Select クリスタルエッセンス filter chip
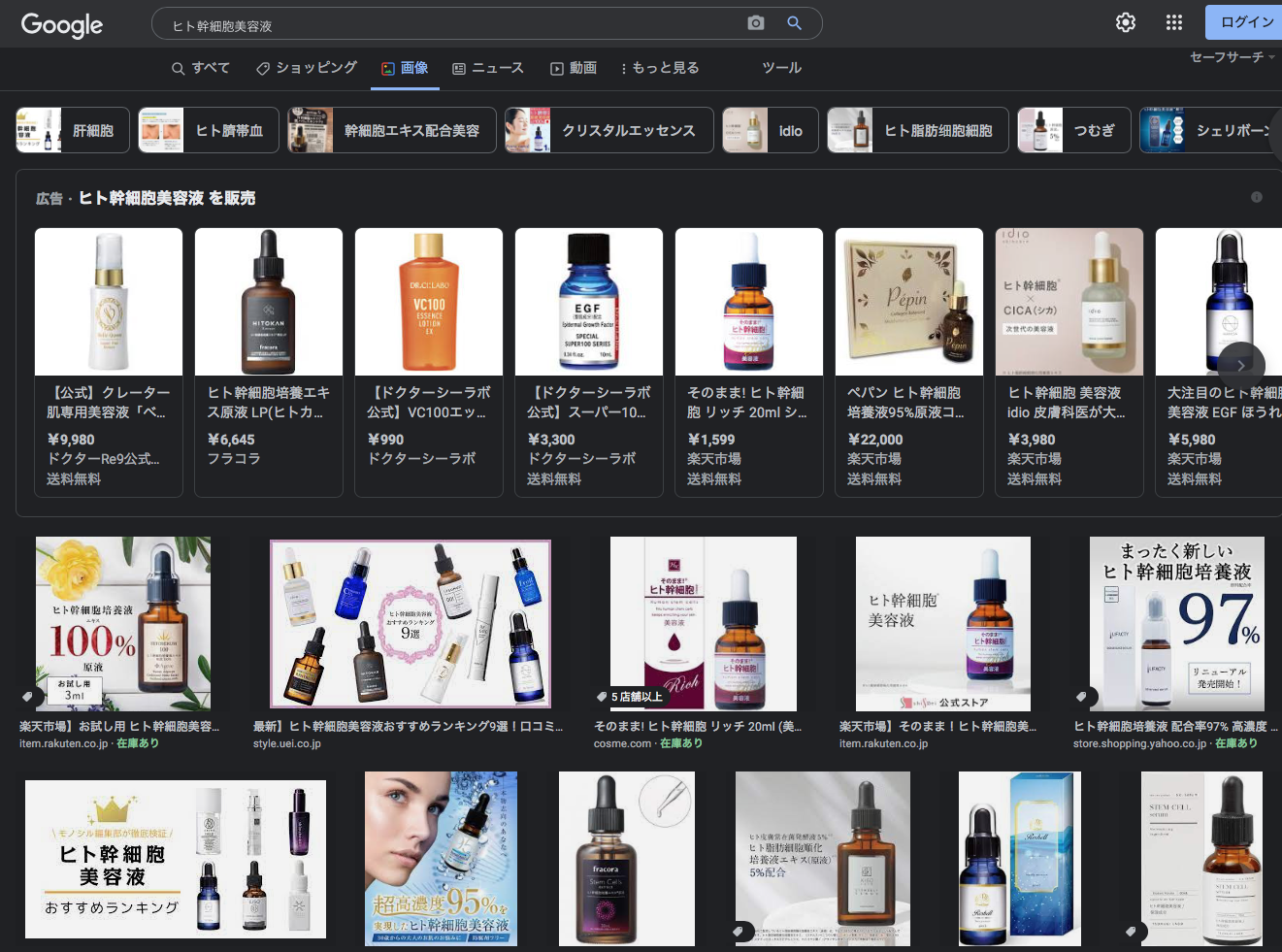Screen dimensions: 1282x952 pos(609,130)
